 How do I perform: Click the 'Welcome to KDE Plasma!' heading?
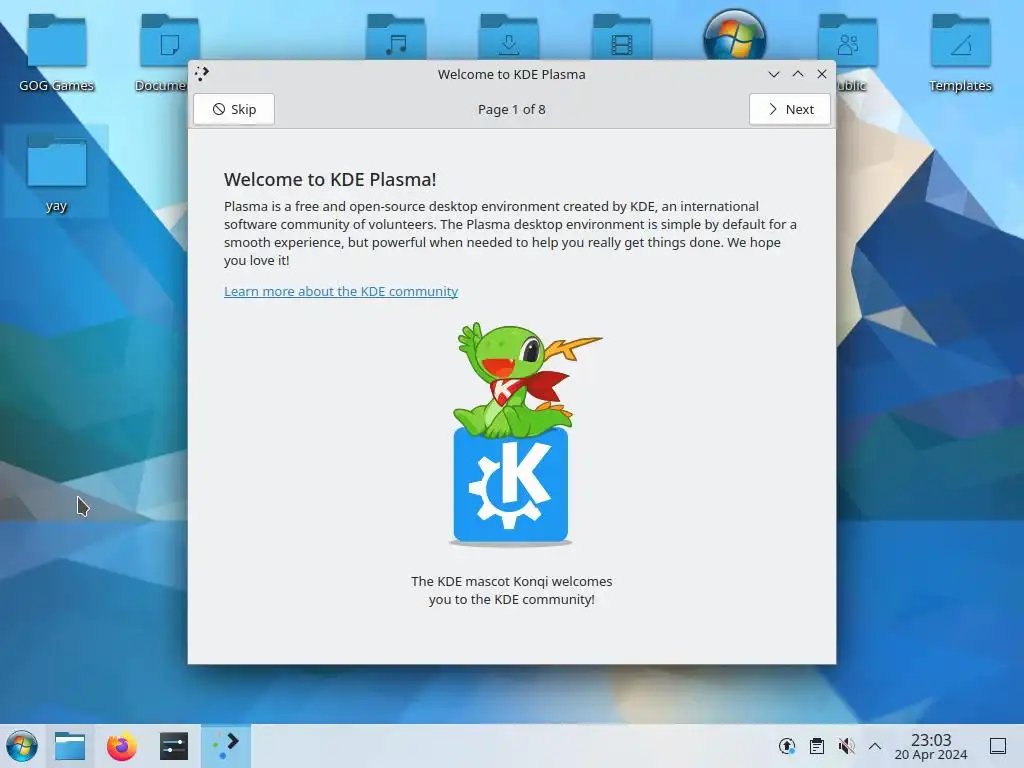point(330,180)
